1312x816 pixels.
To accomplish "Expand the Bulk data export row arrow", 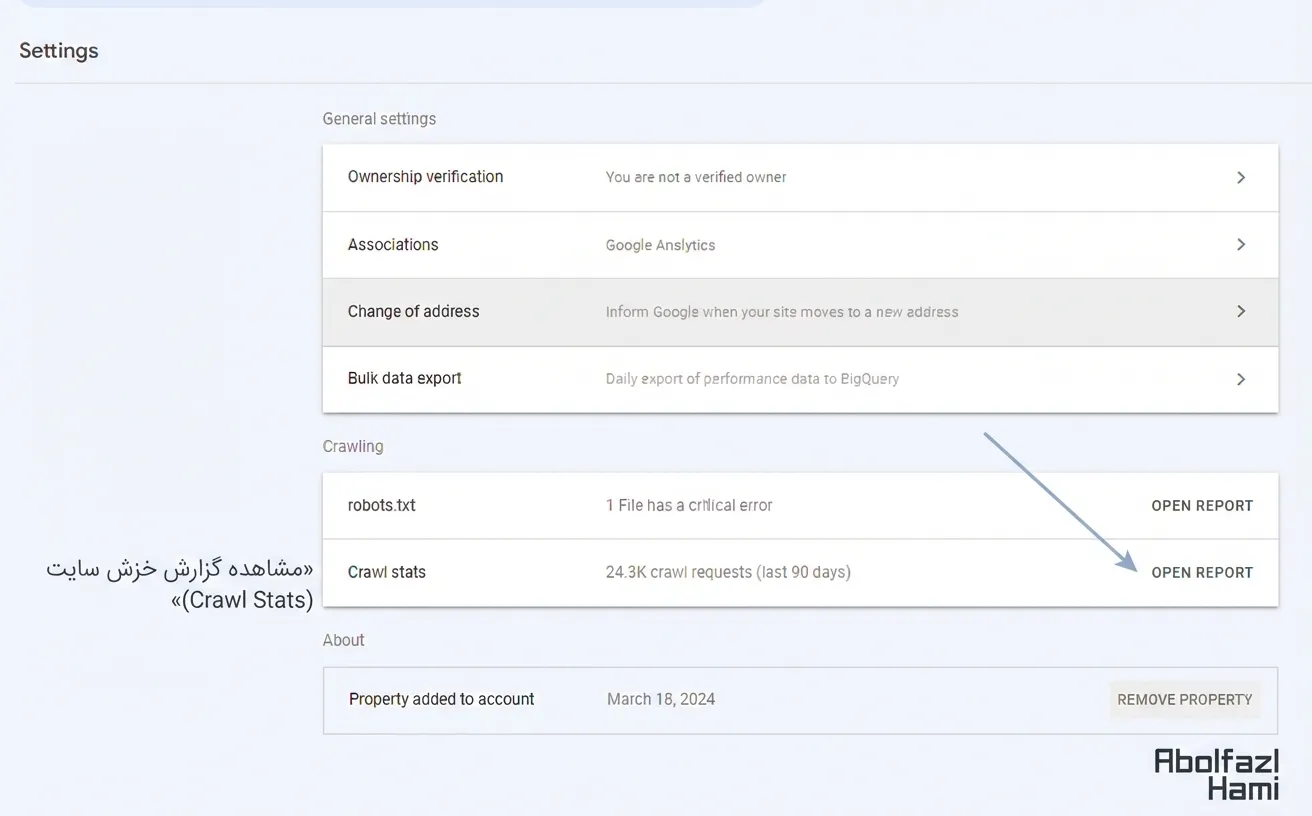I will tap(1240, 379).
